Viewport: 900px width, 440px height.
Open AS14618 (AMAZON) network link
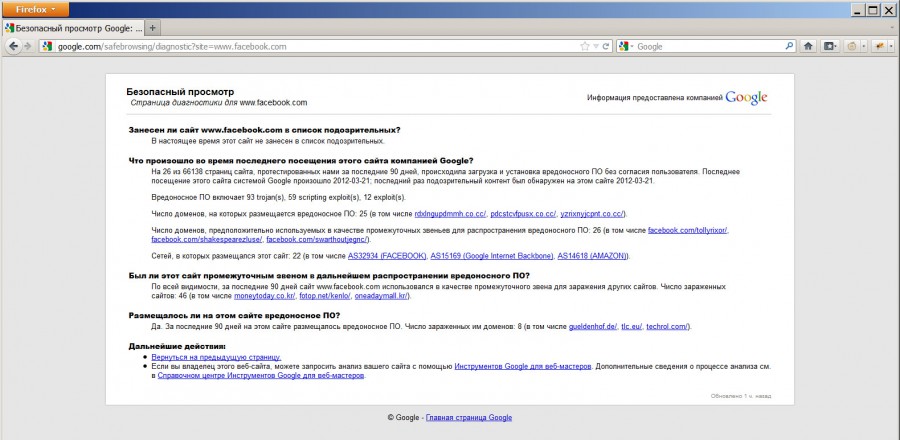(x=593, y=256)
